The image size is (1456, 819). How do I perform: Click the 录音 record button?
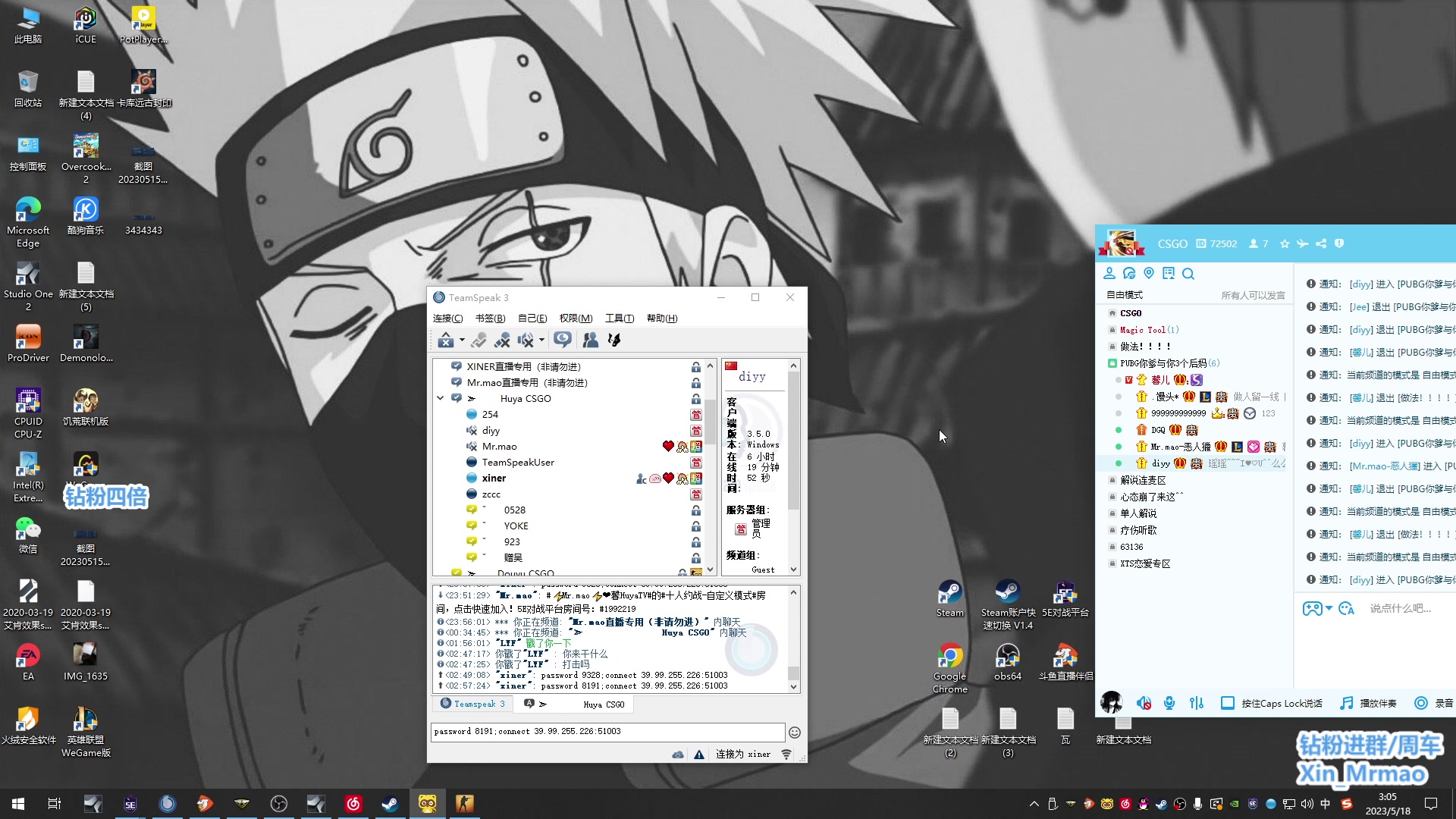[x=1434, y=703]
